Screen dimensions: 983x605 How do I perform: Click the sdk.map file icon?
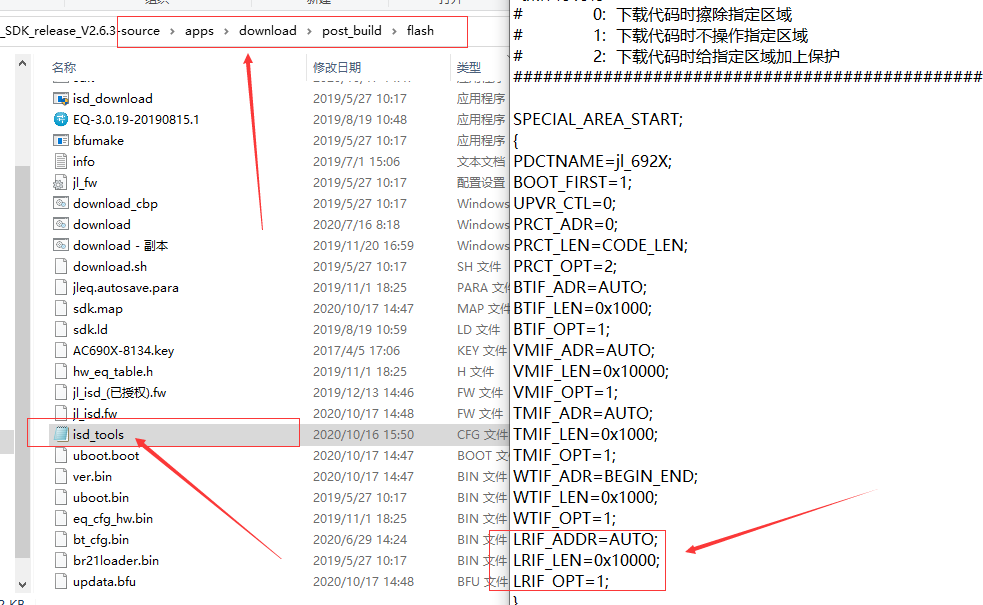click(61, 308)
